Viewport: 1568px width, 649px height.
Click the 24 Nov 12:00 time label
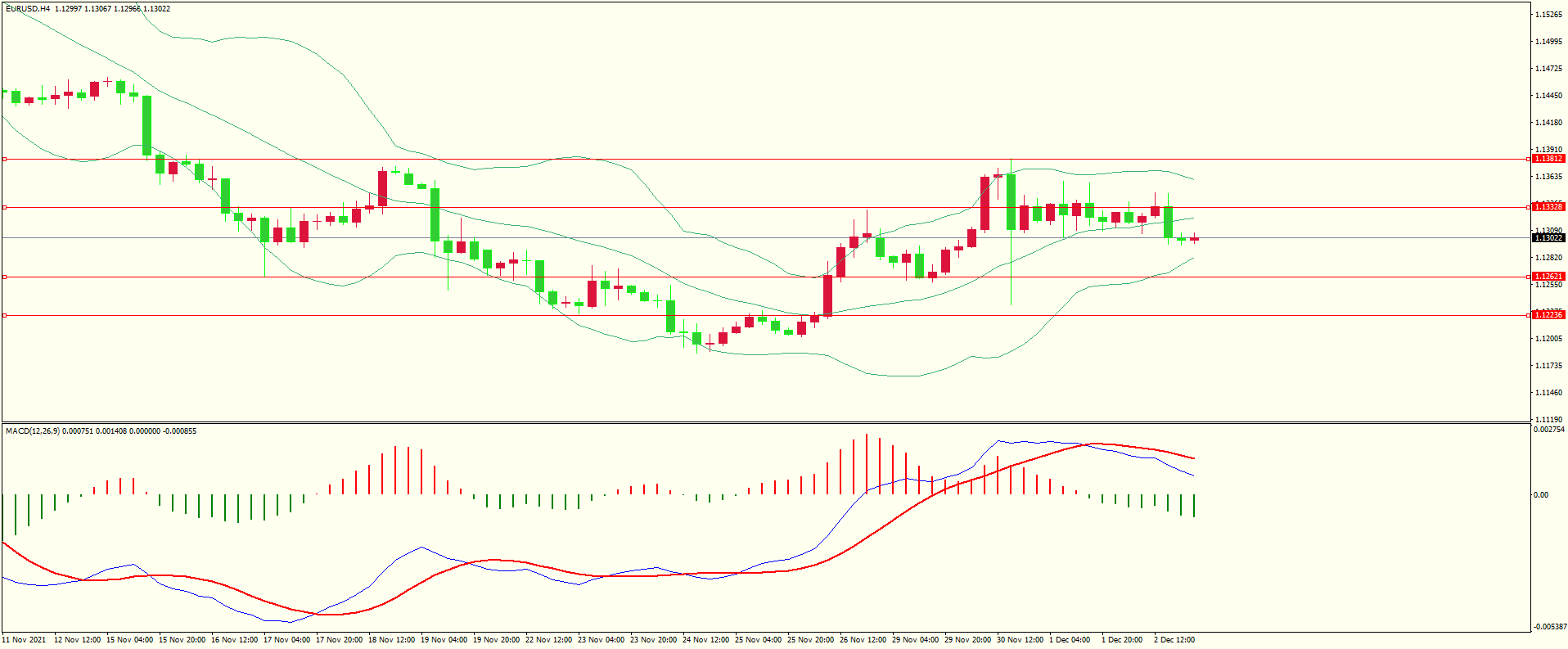(705, 640)
